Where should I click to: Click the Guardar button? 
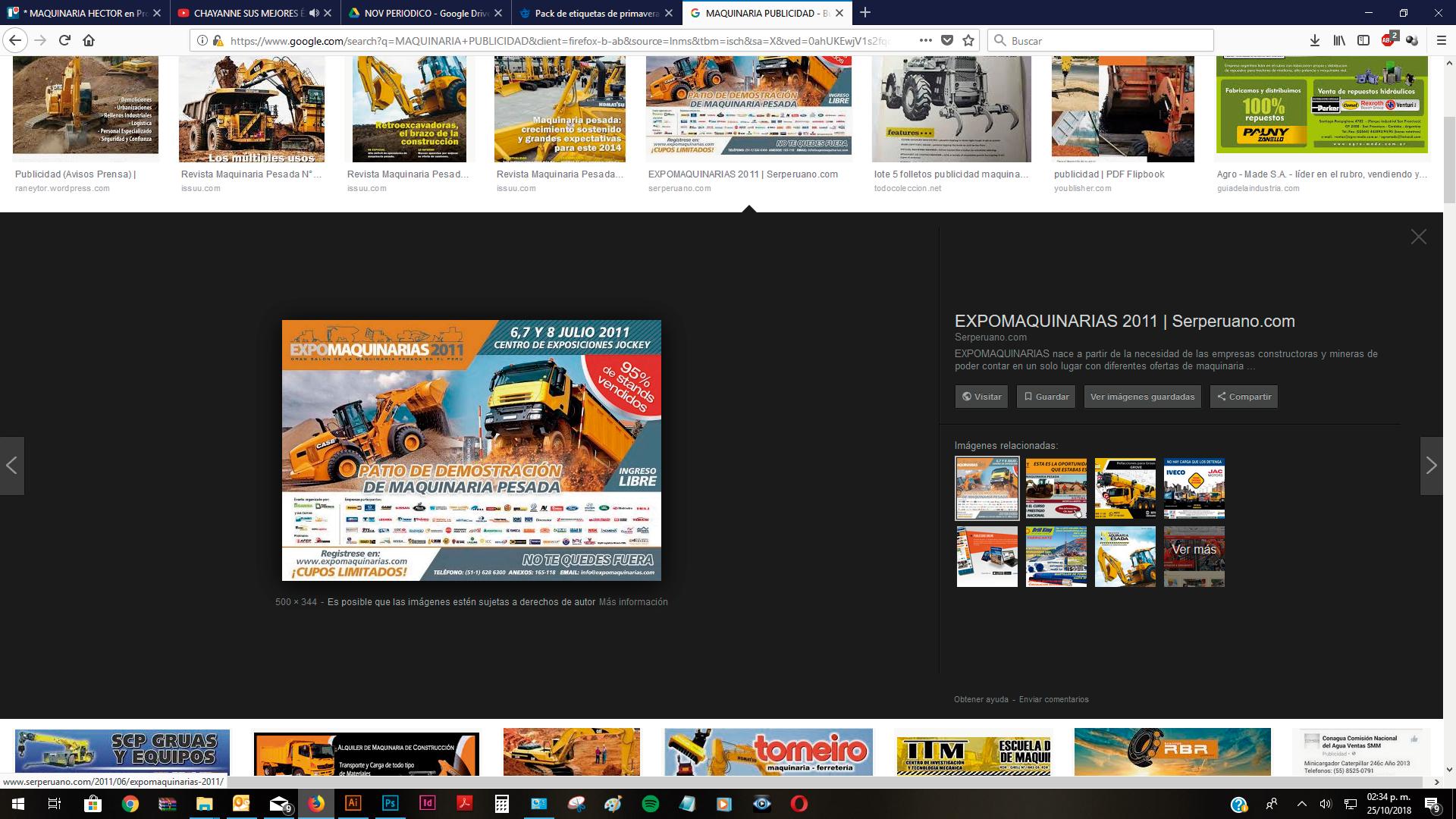point(1046,397)
